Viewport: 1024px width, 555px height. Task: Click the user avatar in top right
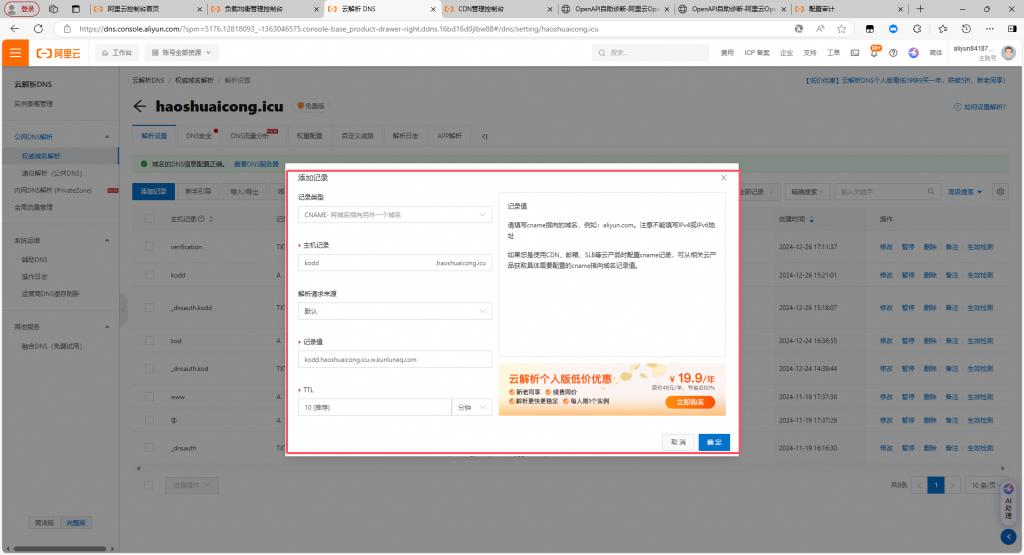(1008, 52)
